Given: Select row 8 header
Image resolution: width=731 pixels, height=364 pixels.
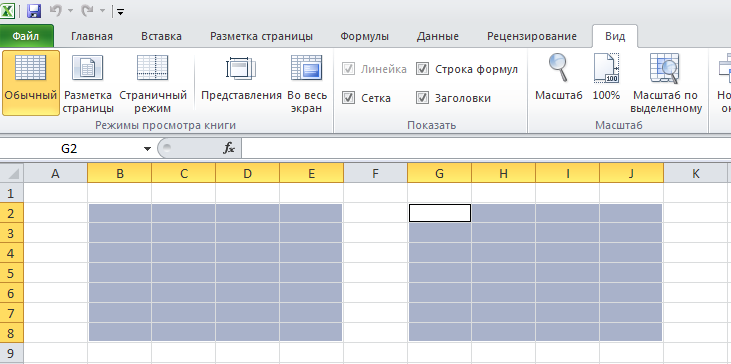Looking at the screenshot, I should [x=12, y=333].
